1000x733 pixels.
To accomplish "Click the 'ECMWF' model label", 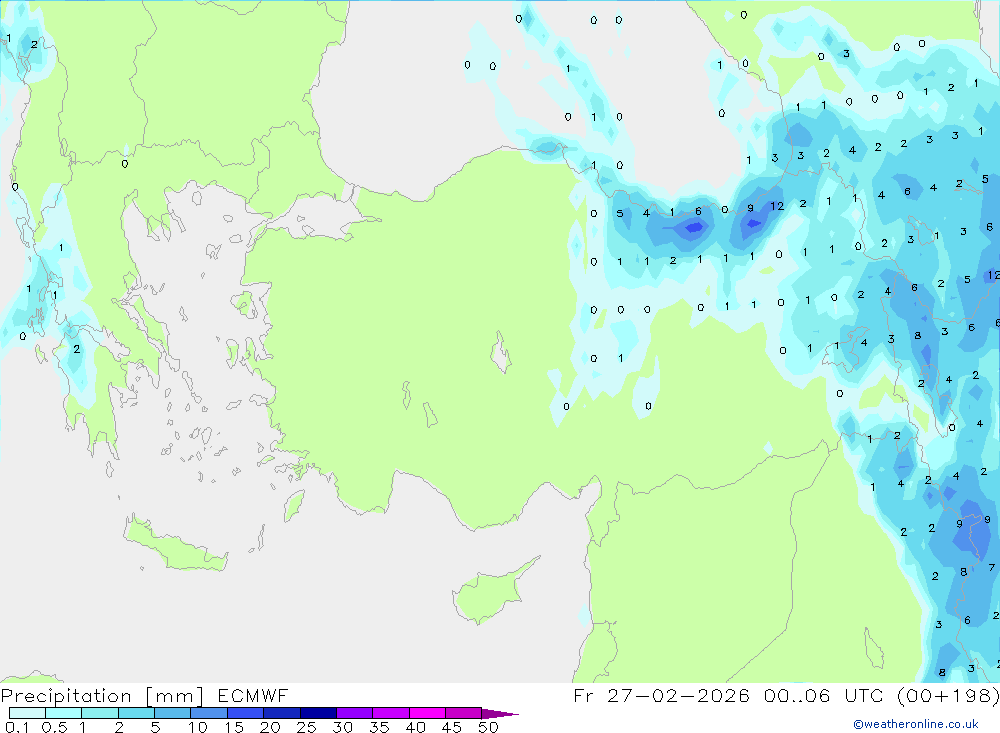I will point(253,696).
